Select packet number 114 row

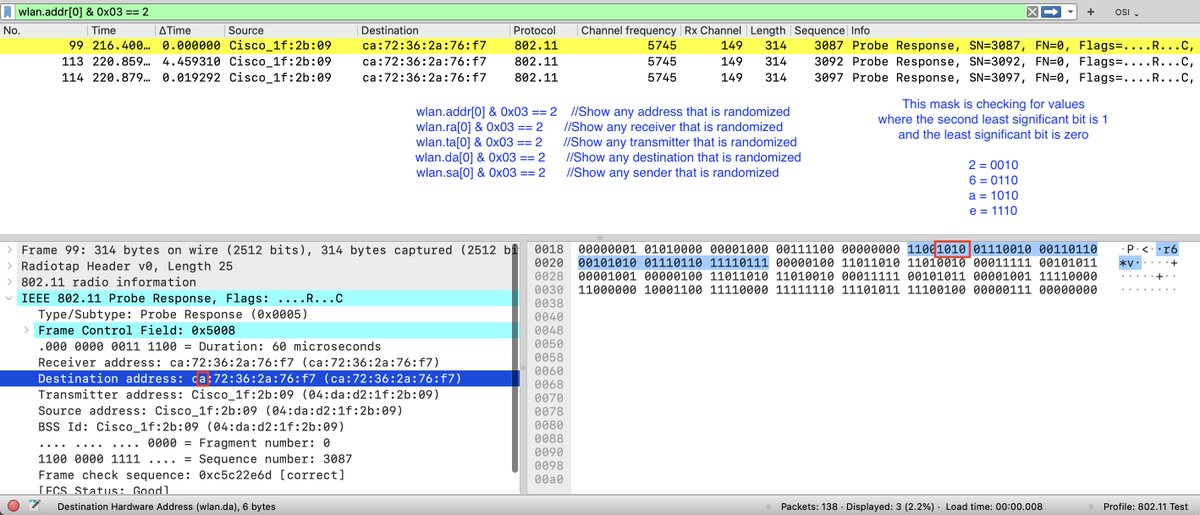point(600,77)
